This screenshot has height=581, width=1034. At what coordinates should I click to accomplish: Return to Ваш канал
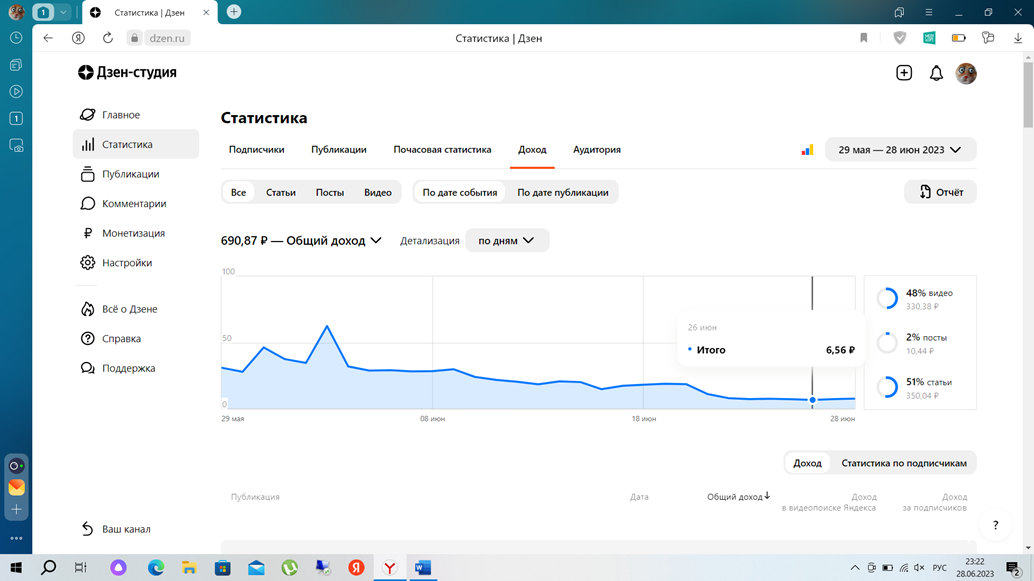(x=115, y=529)
